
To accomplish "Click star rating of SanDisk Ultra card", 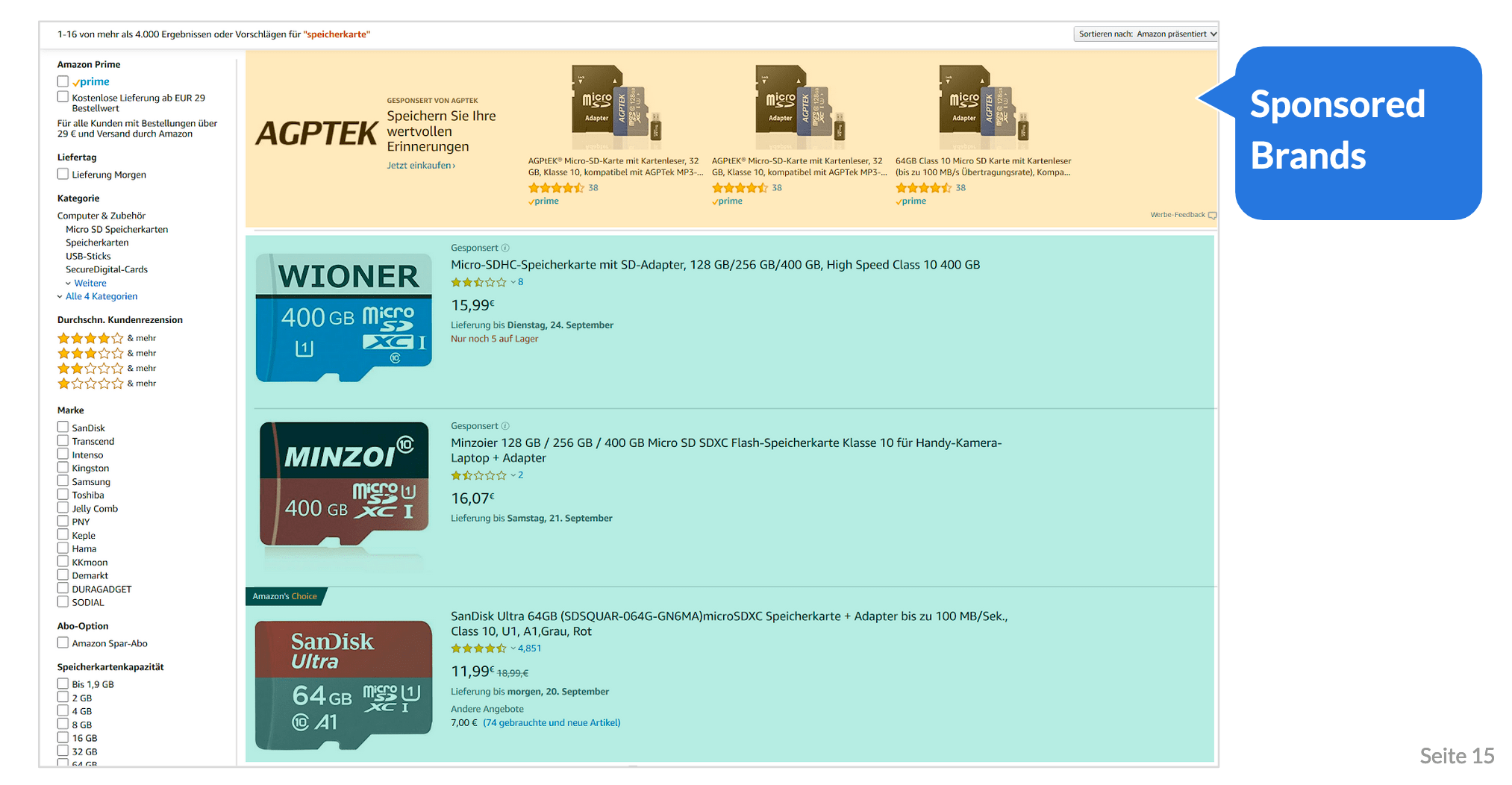I will pos(478,648).
